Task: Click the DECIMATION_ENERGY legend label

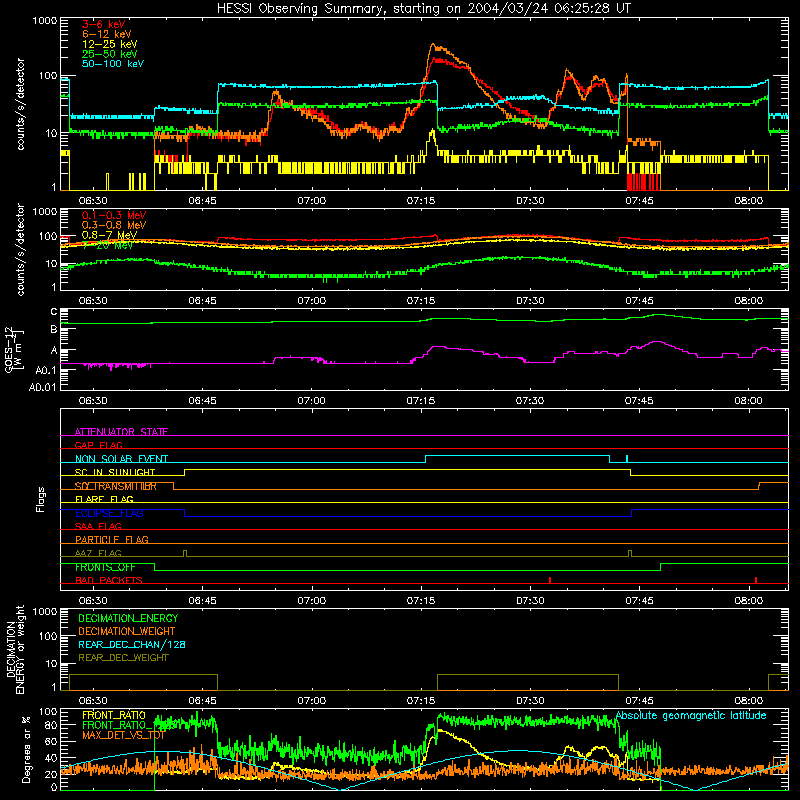Action: pyautogui.click(x=128, y=618)
